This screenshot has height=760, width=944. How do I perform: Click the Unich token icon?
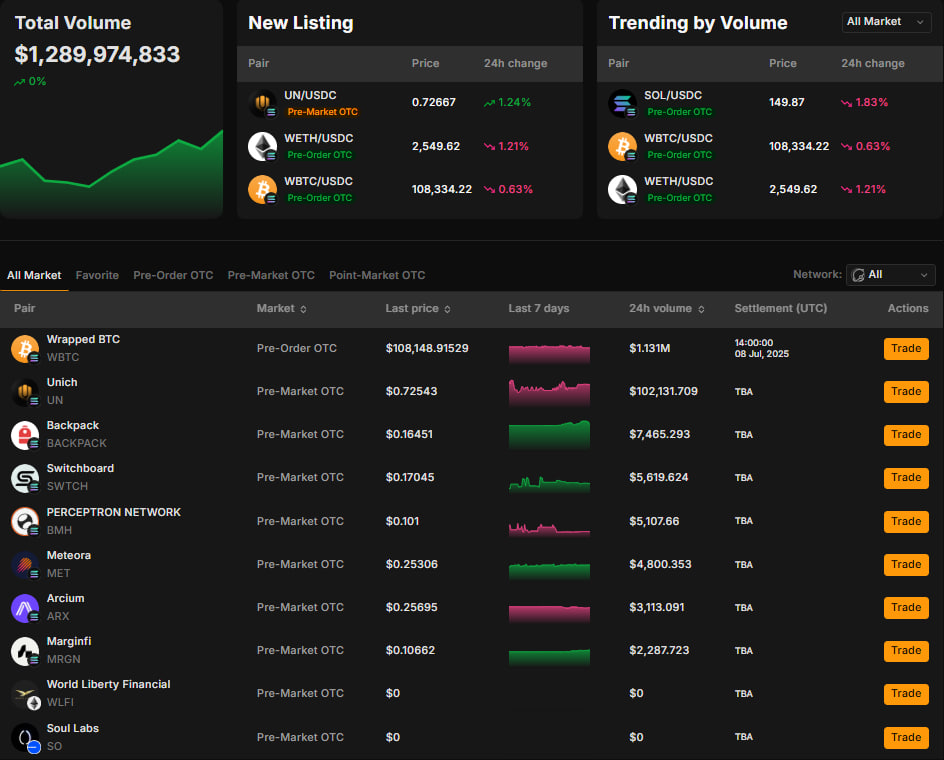[x=24, y=391]
